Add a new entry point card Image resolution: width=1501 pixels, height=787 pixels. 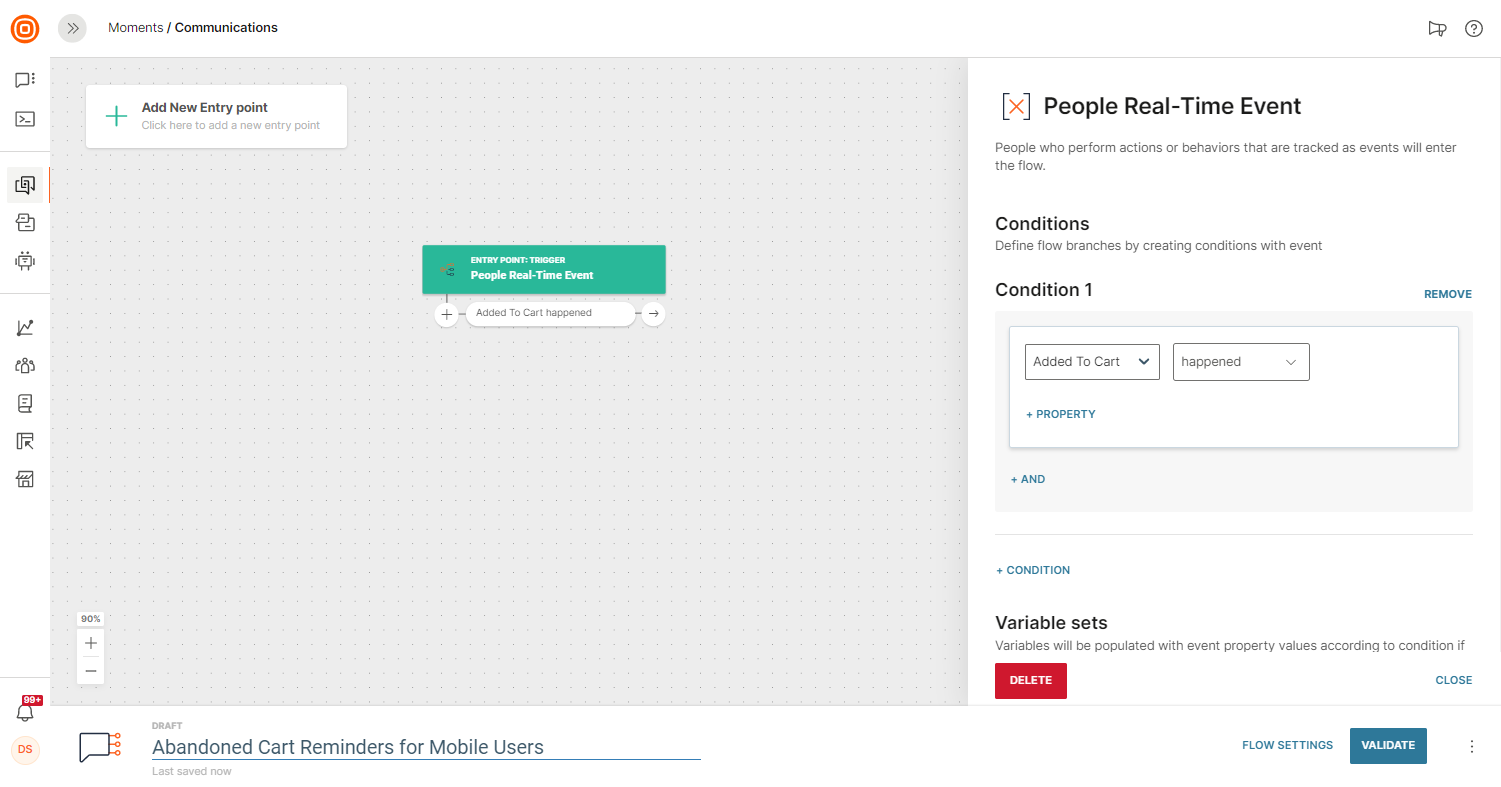pos(216,116)
